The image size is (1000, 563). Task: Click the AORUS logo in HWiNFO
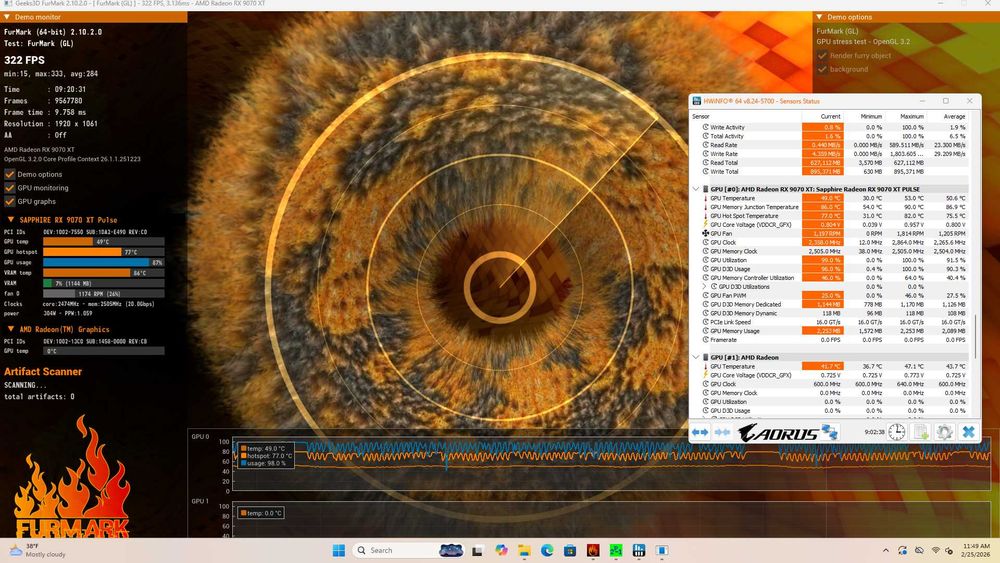778,433
